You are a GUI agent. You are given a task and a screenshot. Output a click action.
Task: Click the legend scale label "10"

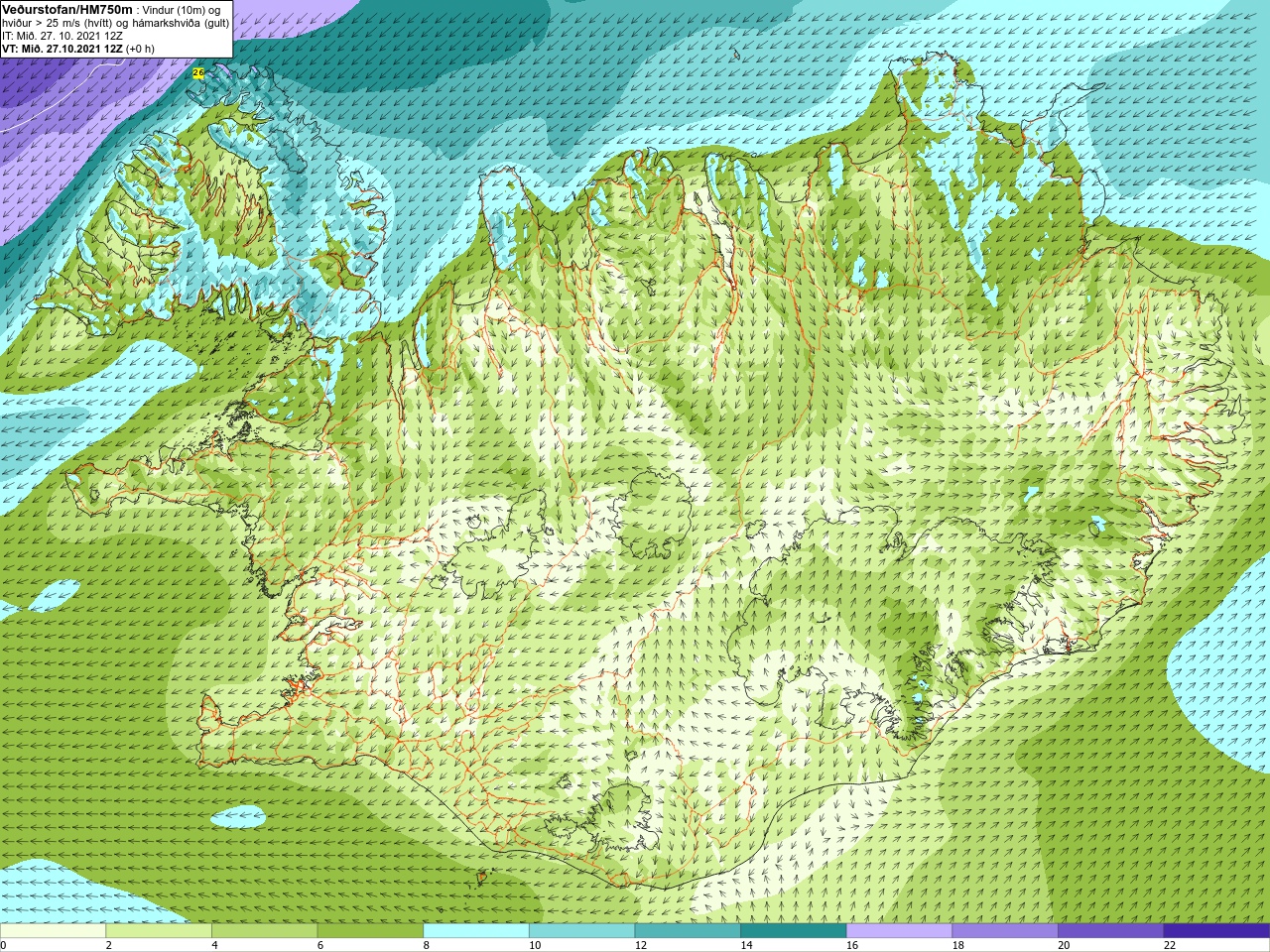click(x=535, y=945)
